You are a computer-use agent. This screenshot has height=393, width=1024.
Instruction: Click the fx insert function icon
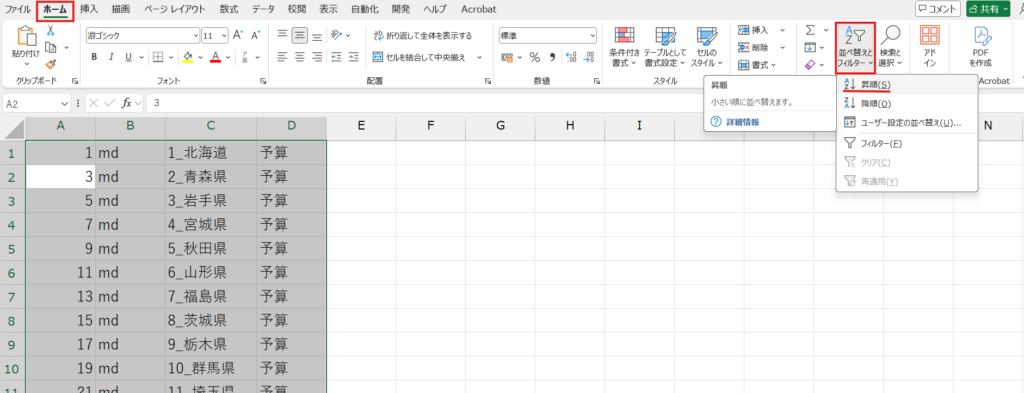click(127, 103)
